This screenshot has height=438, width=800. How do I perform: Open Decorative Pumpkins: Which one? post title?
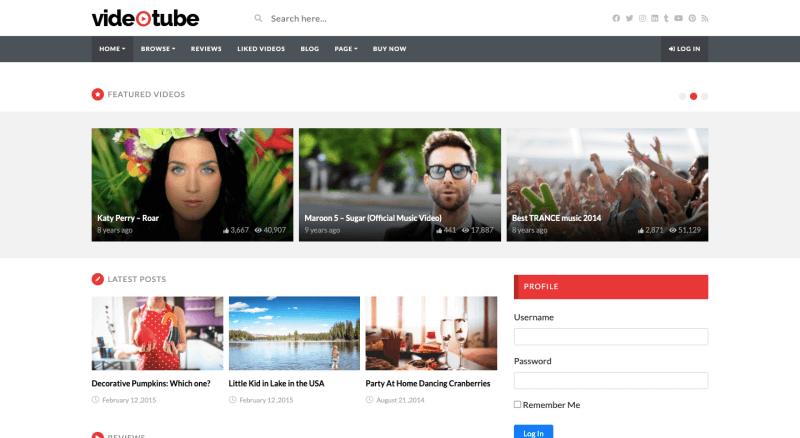pos(151,383)
